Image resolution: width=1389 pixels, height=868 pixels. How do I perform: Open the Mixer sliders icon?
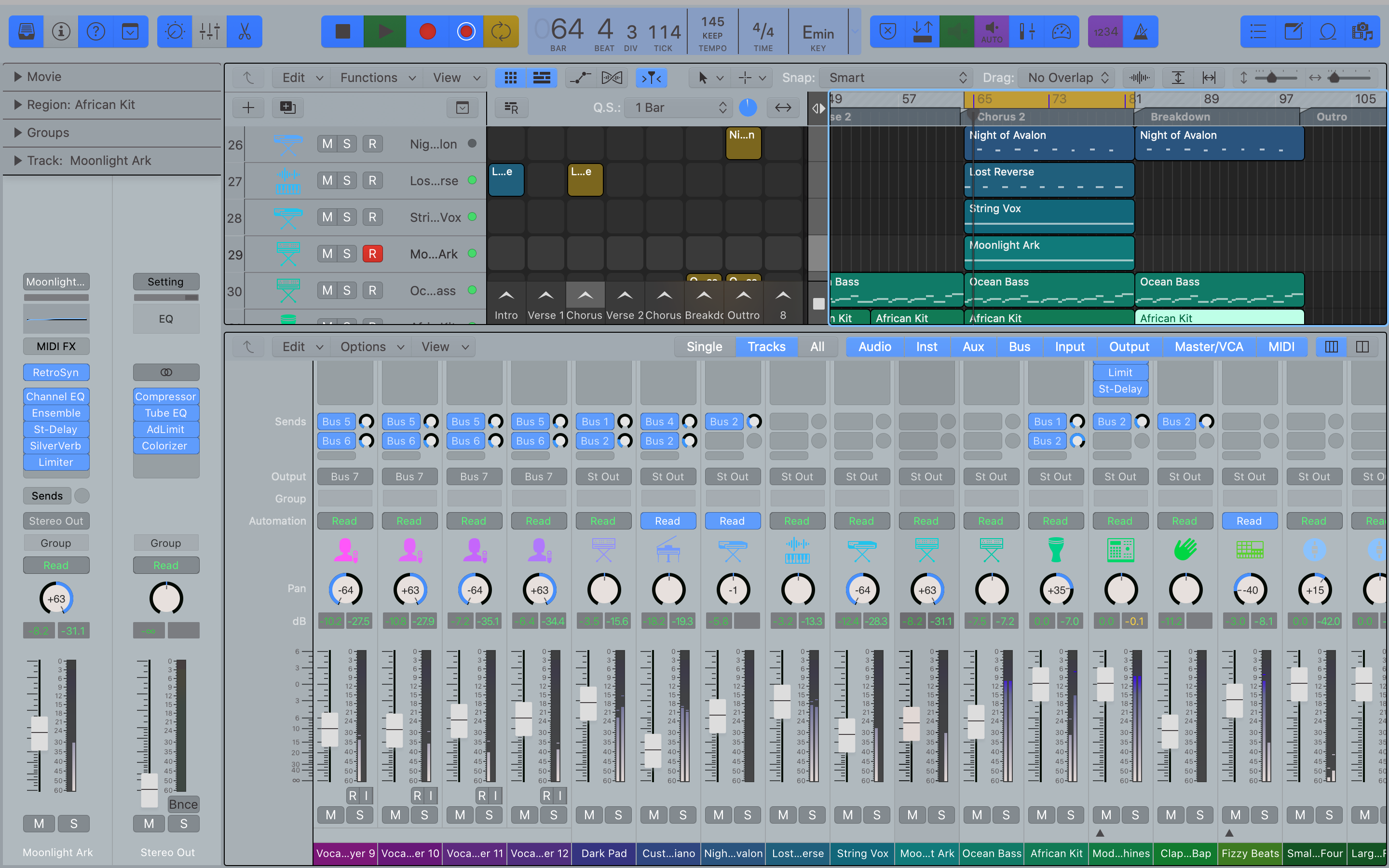[x=209, y=31]
